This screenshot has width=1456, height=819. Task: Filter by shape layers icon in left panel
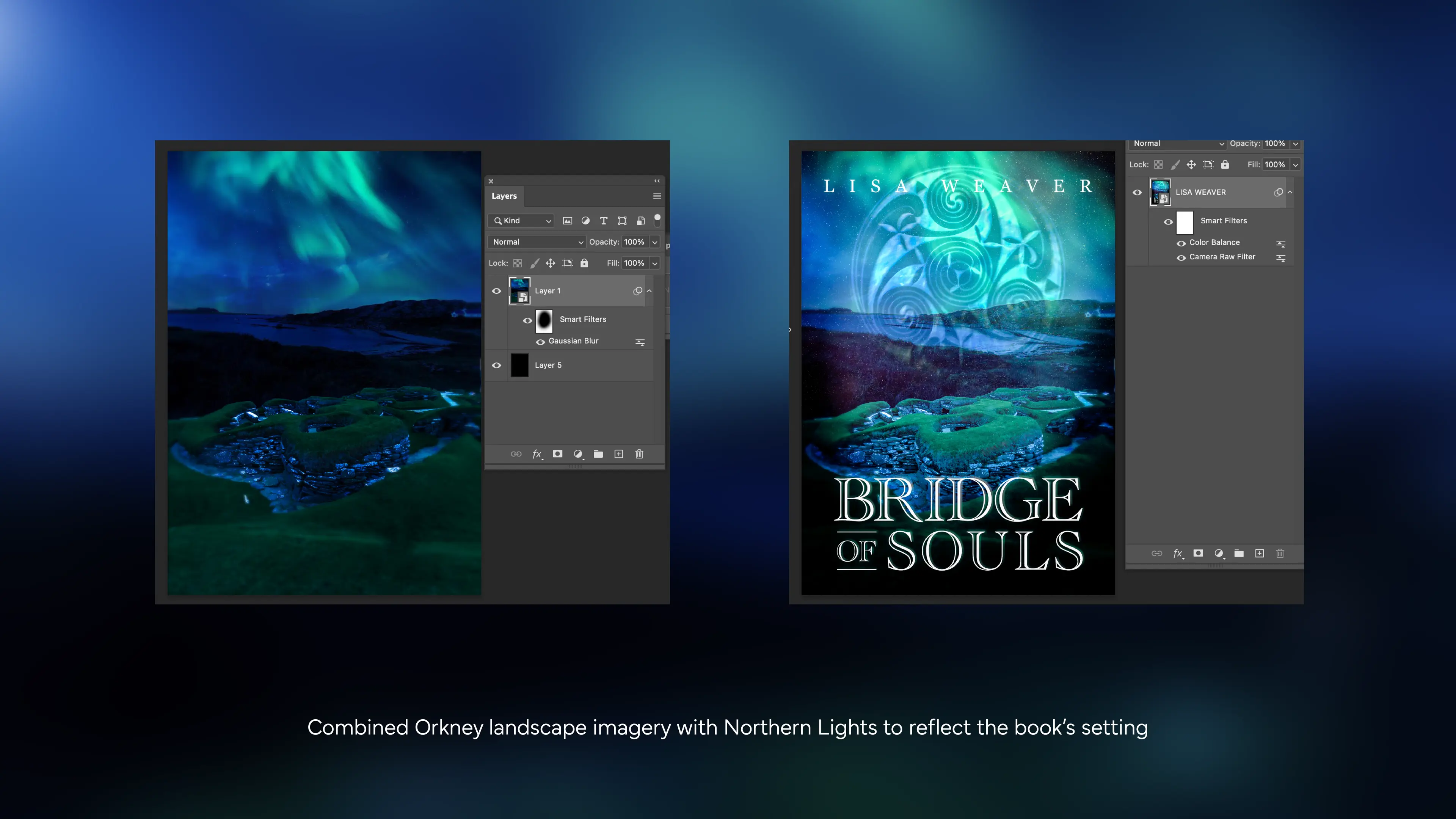tap(622, 221)
